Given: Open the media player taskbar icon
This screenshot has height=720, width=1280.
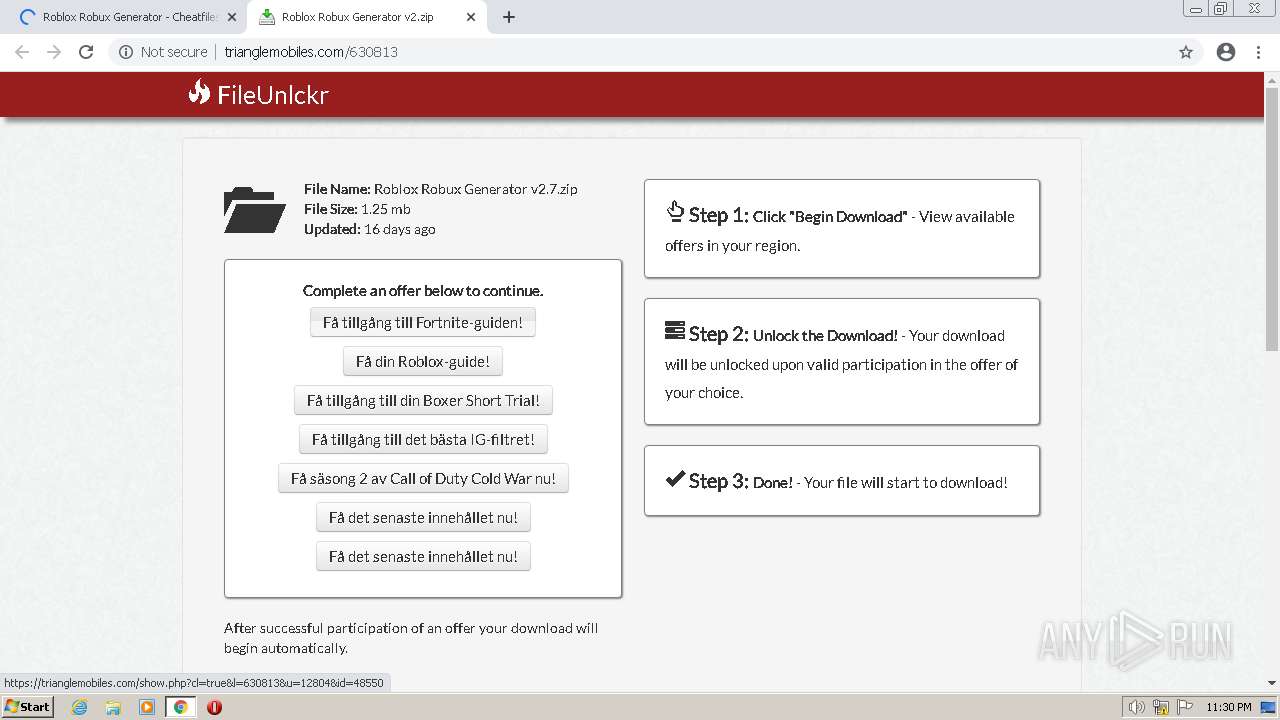Looking at the screenshot, I should (x=147, y=707).
